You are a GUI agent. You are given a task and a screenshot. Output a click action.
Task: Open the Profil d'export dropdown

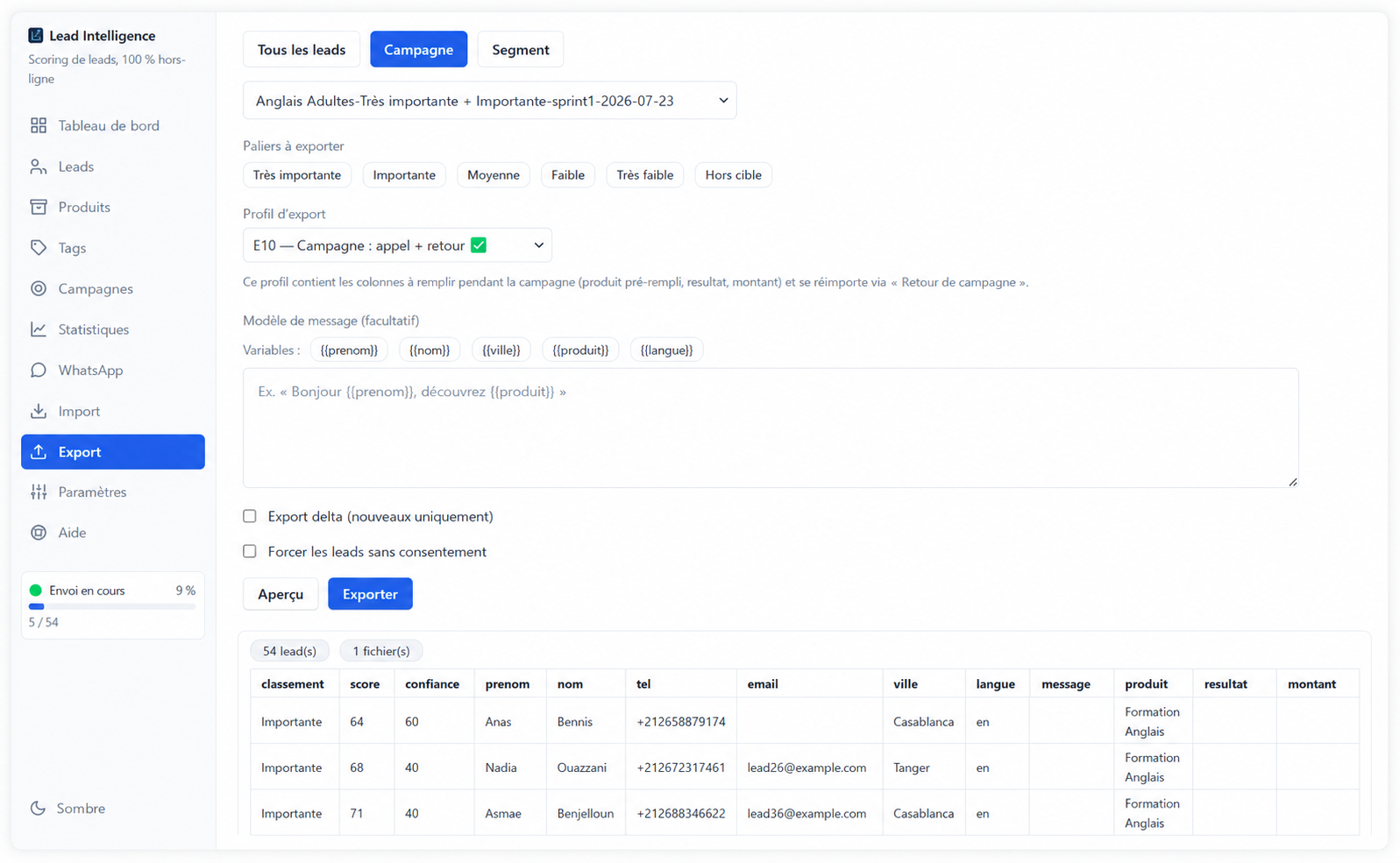(397, 245)
